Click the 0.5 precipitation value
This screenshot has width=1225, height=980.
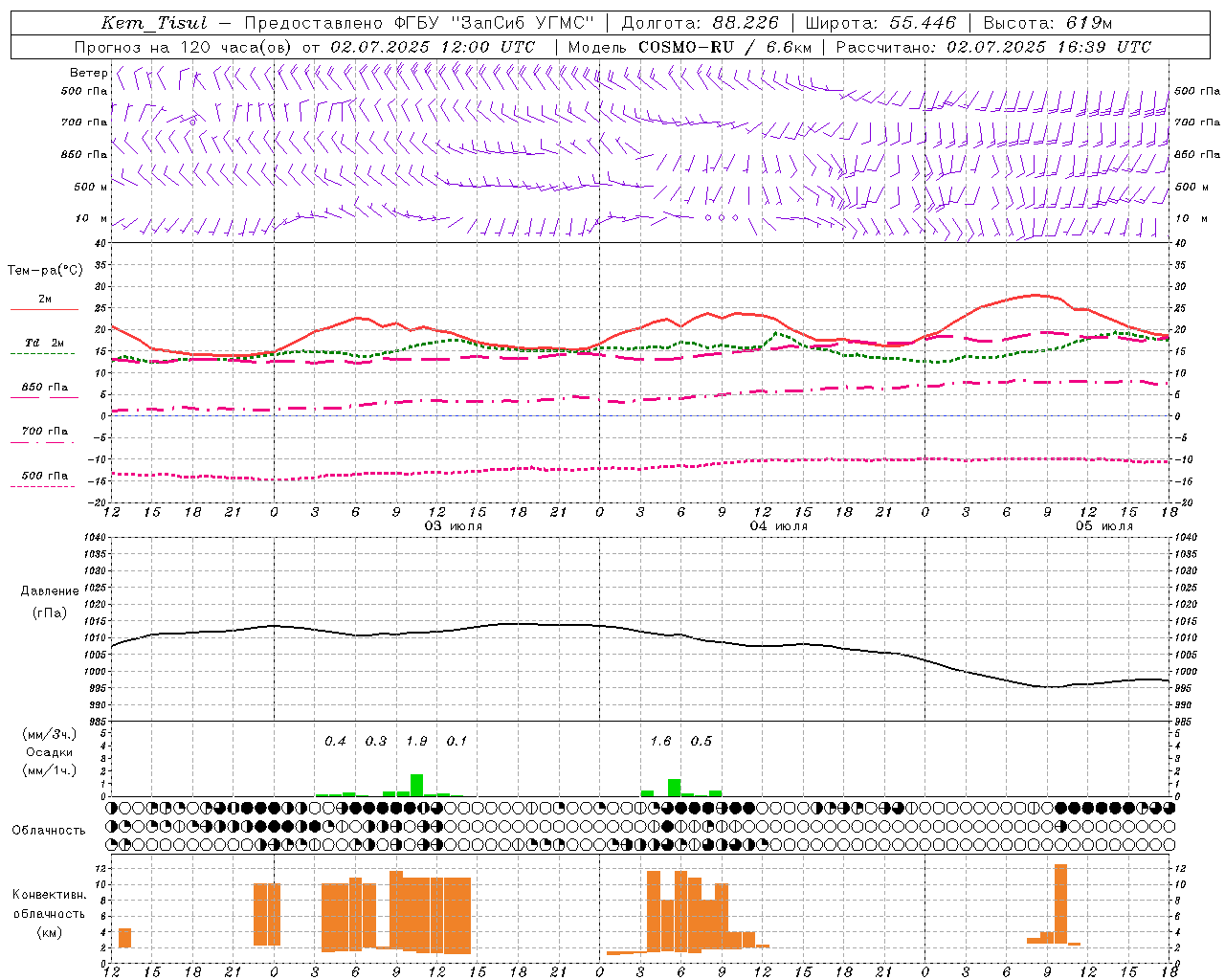click(702, 741)
